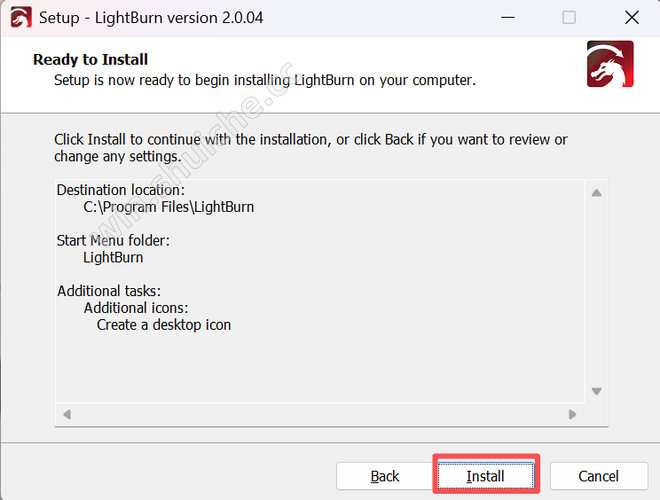
Task: Click the Setup window title text
Action: (x=152, y=18)
